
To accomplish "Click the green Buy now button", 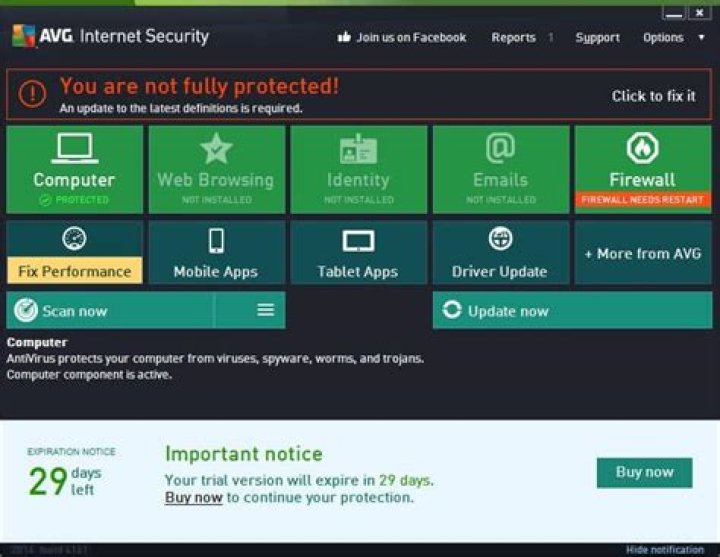I will (x=644, y=473).
